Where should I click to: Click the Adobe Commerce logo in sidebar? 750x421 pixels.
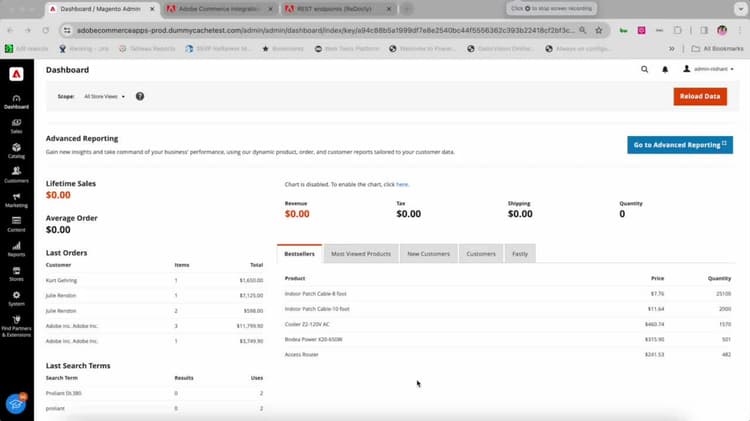(x=16, y=74)
